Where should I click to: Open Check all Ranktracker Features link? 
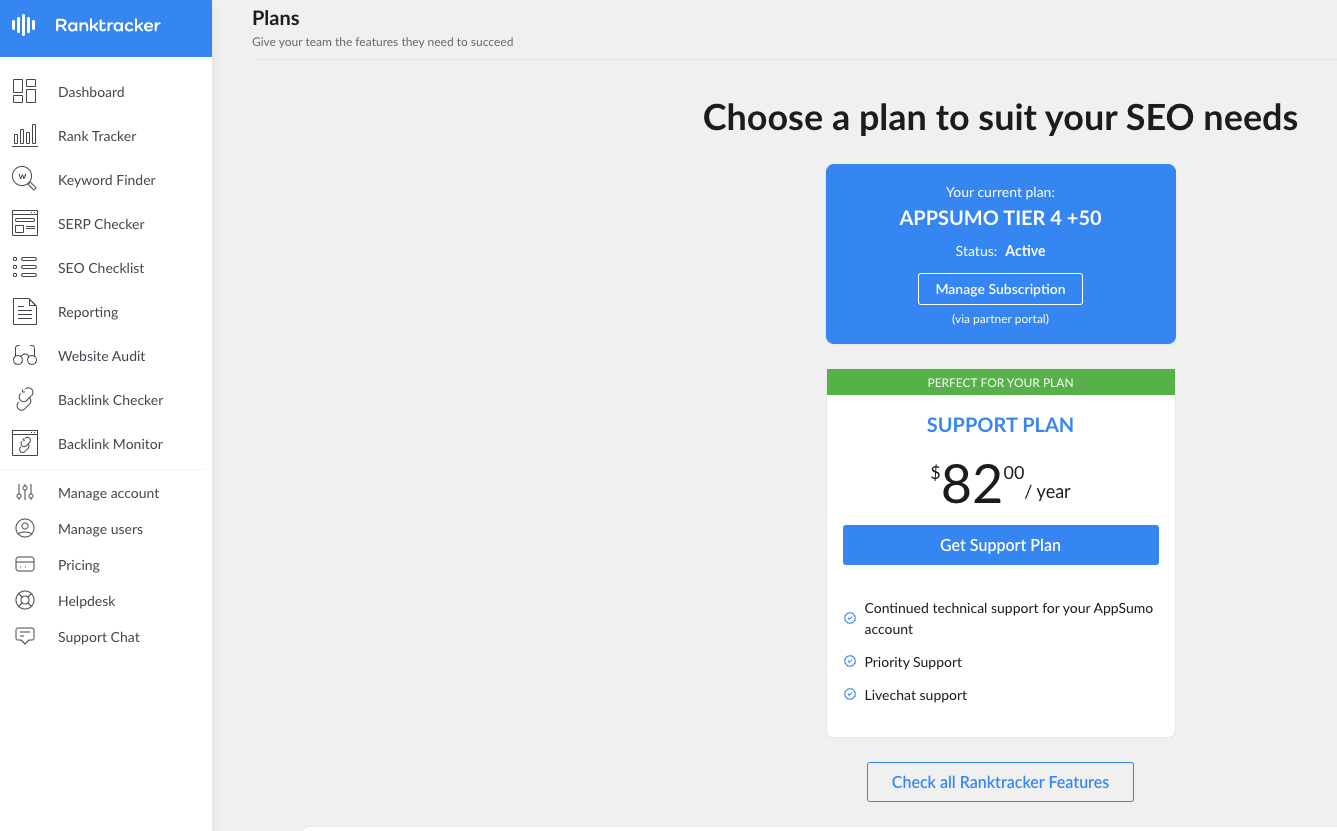[1000, 781]
